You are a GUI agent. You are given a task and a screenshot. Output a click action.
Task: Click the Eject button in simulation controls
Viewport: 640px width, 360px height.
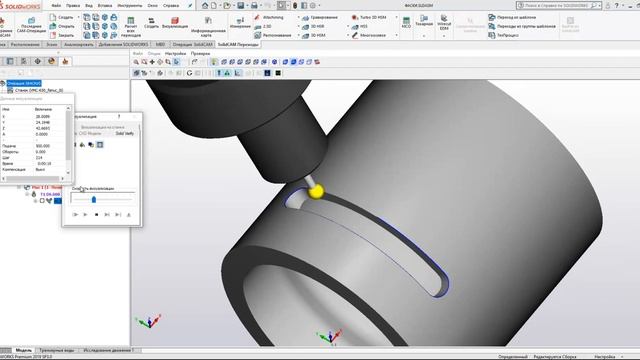(129, 215)
